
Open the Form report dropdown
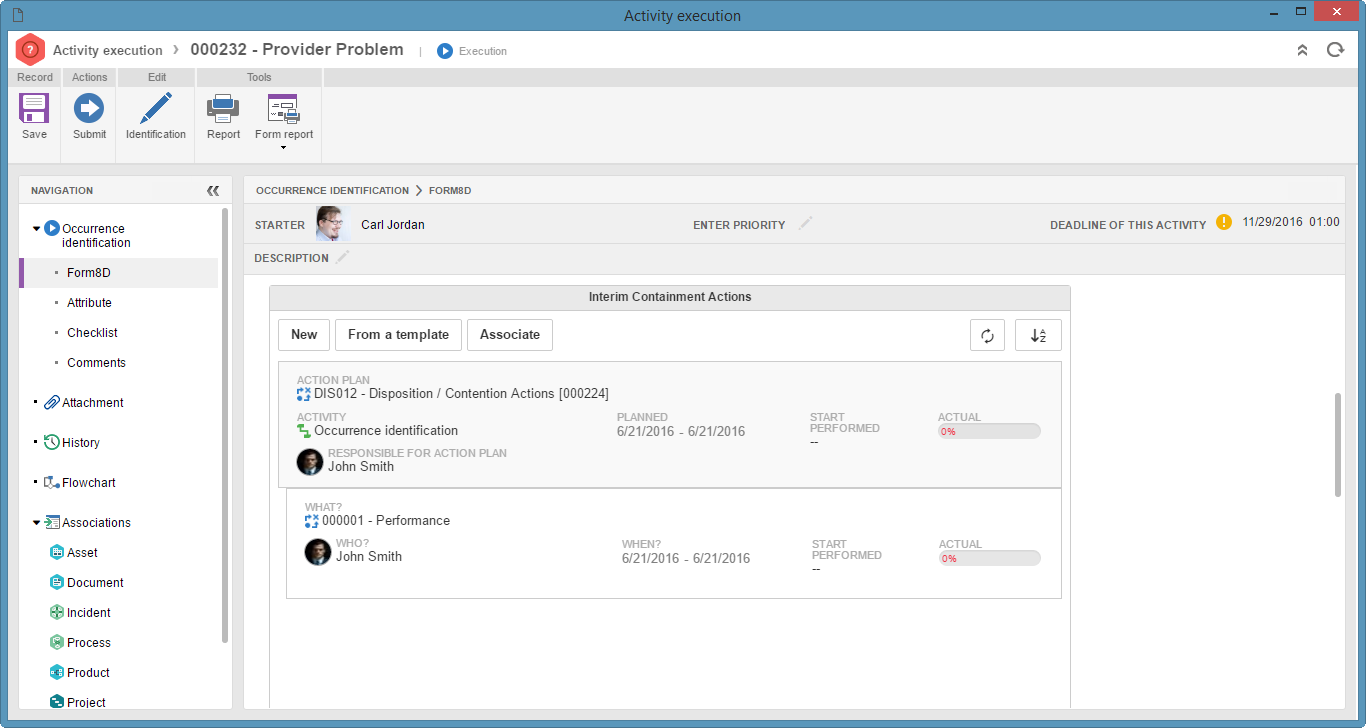(284, 147)
